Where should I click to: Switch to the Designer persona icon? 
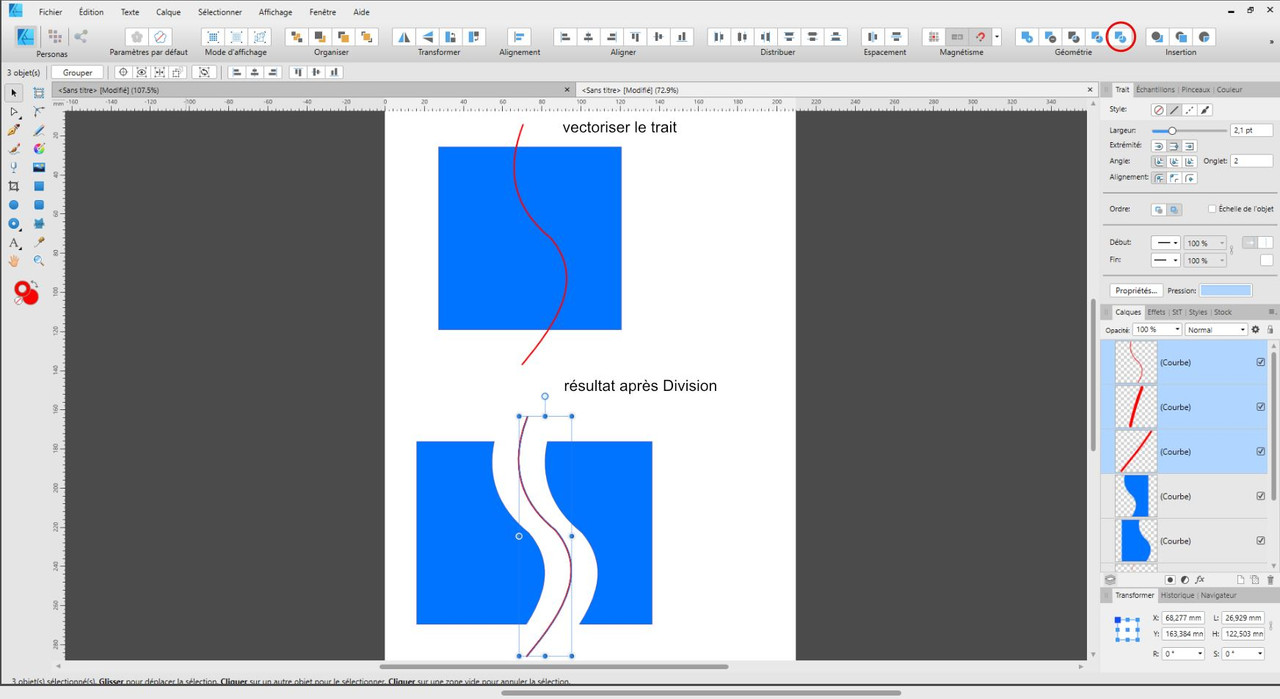(x=26, y=37)
